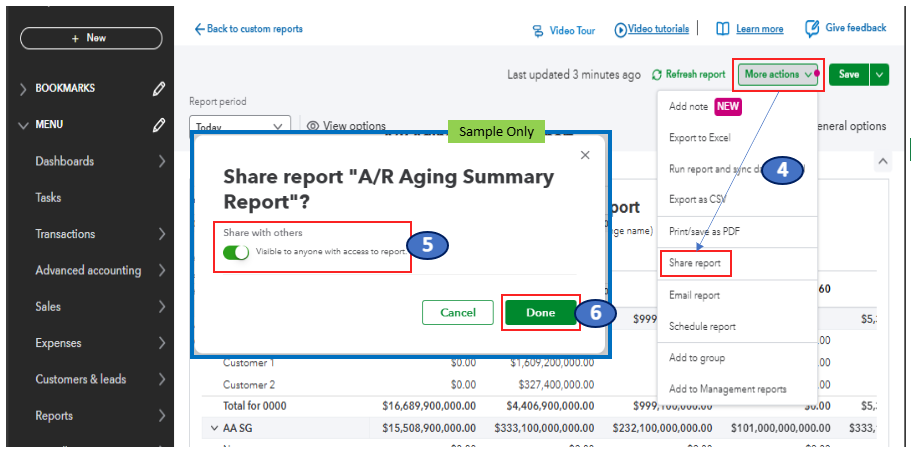Image resolution: width=911 pixels, height=450 pixels.
Task: Open Tasks in the sidebar
Action: pyautogui.click(x=48, y=197)
